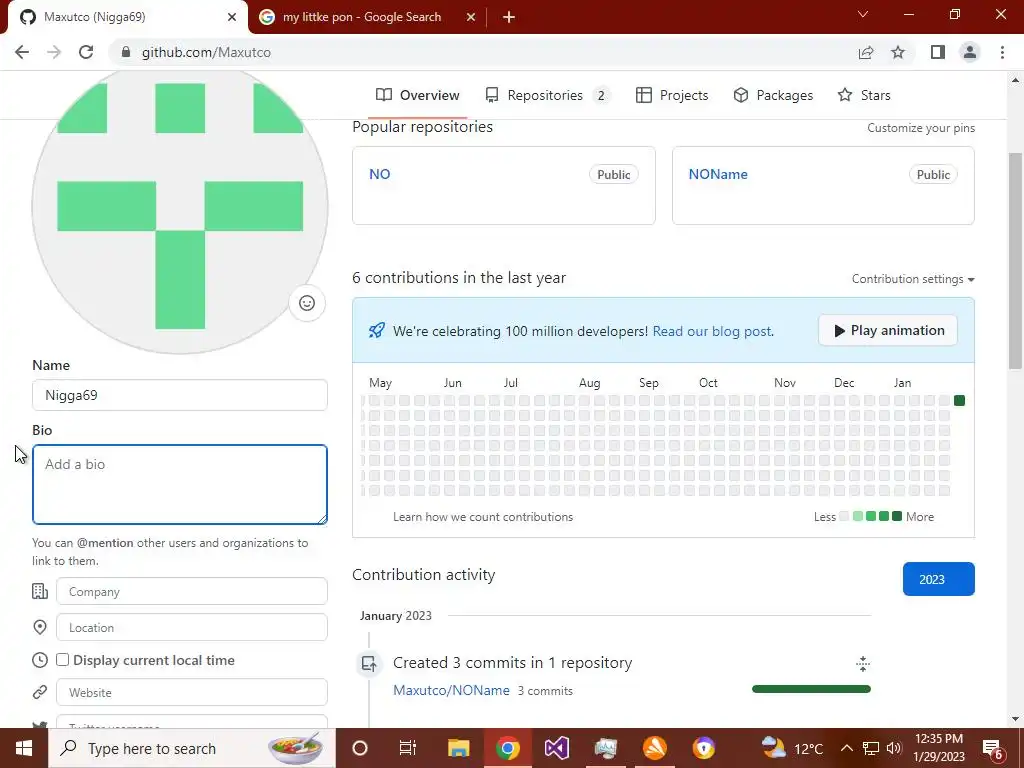Click the emoji status button on avatar
The image size is (1024, 768).
click(x=307, y=303)
